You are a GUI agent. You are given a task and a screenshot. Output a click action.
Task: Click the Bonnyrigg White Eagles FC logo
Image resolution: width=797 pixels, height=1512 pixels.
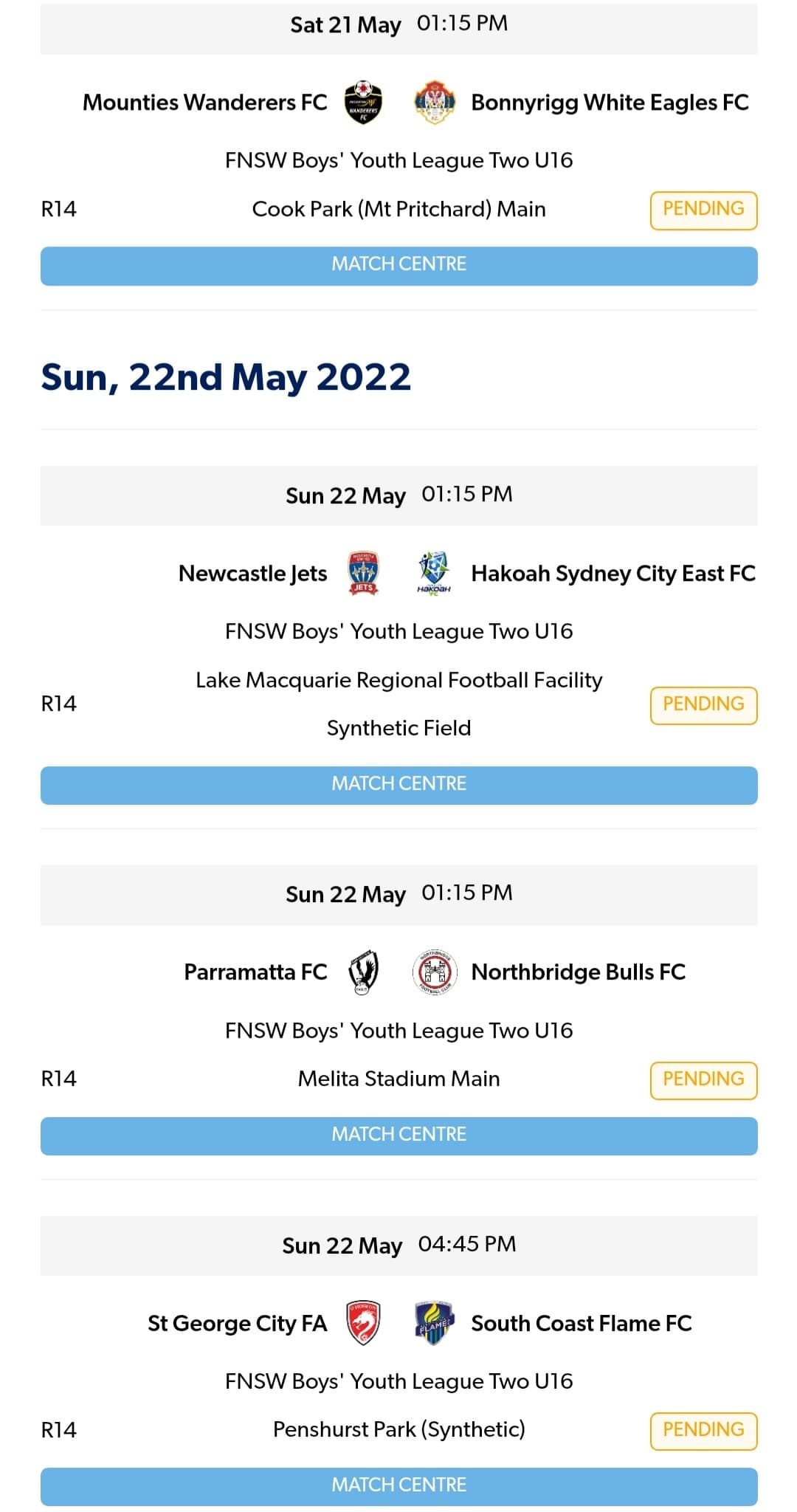435,103
